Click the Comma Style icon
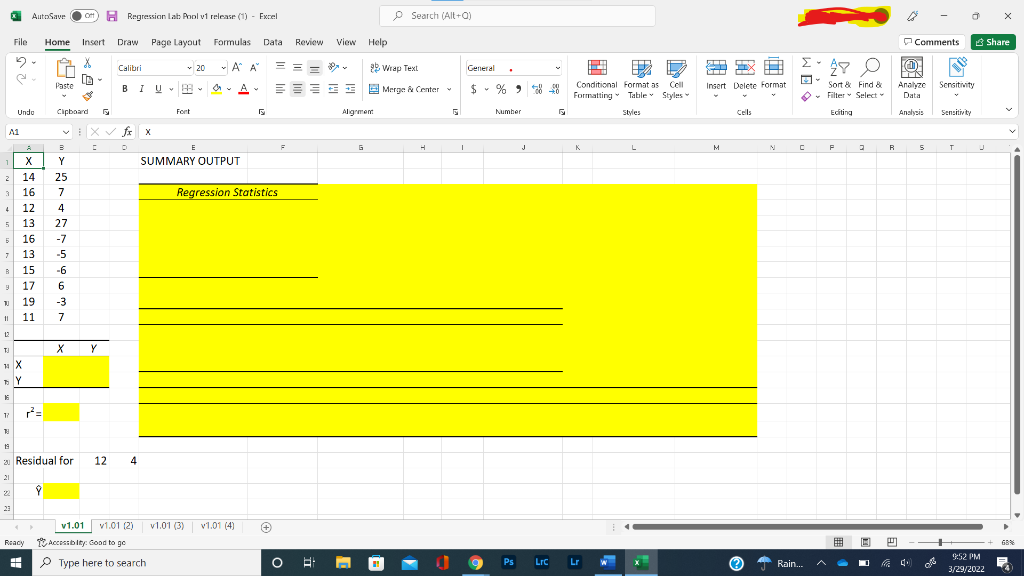This screenshot has width=1024, height=576. [519, 89]
